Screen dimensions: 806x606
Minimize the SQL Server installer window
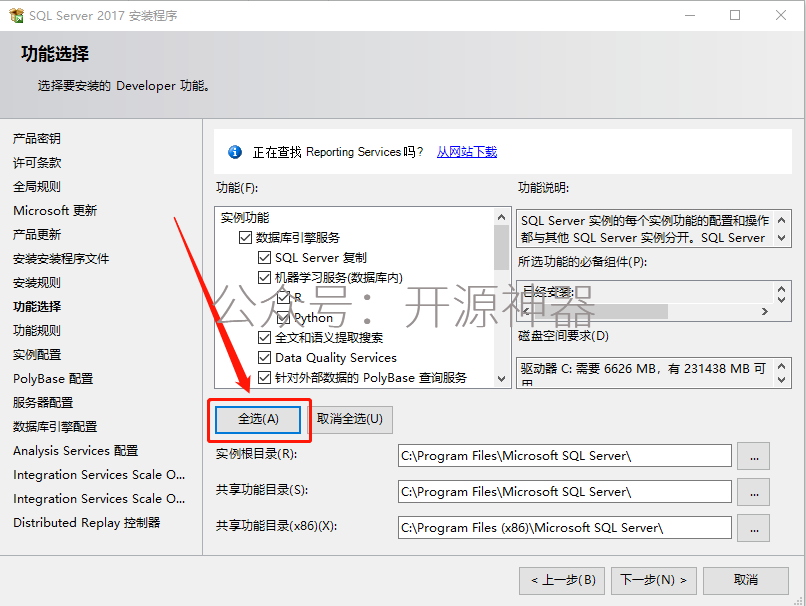690,15
